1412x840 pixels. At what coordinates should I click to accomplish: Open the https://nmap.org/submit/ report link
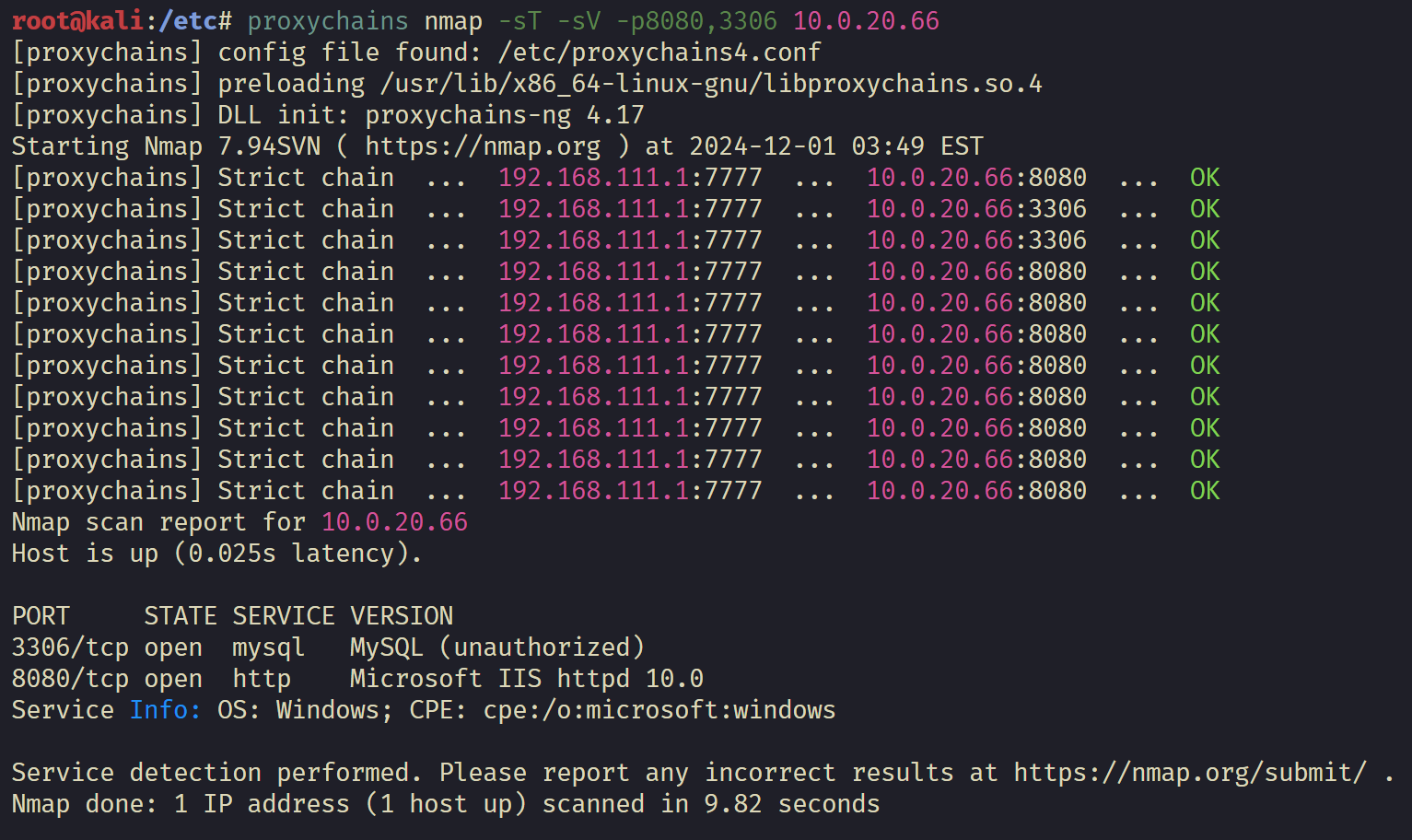pos(1190,773)
